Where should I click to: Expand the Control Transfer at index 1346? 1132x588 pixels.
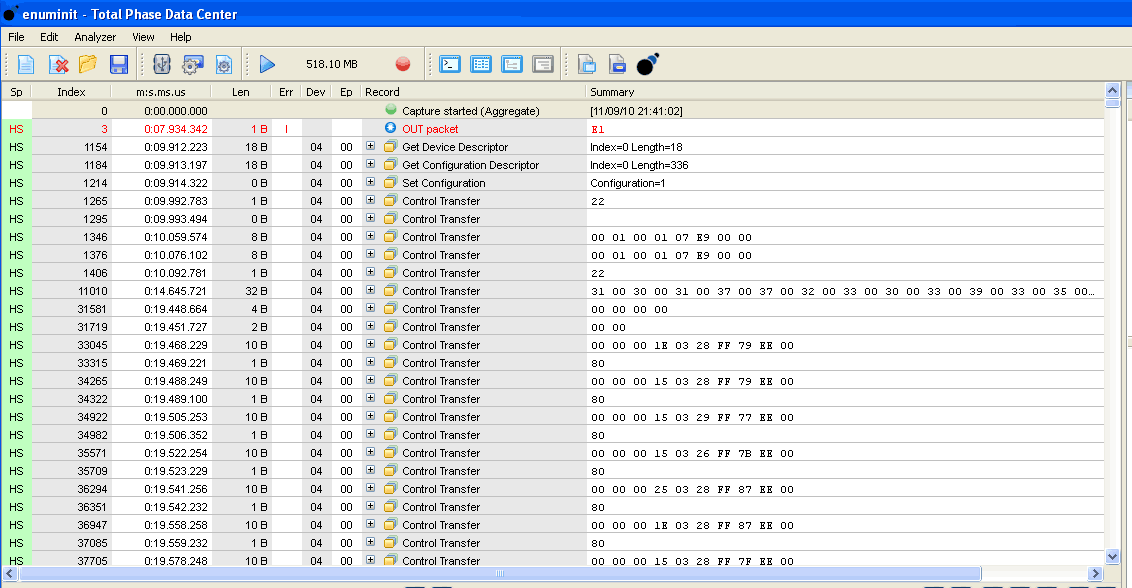click(370, 236)
